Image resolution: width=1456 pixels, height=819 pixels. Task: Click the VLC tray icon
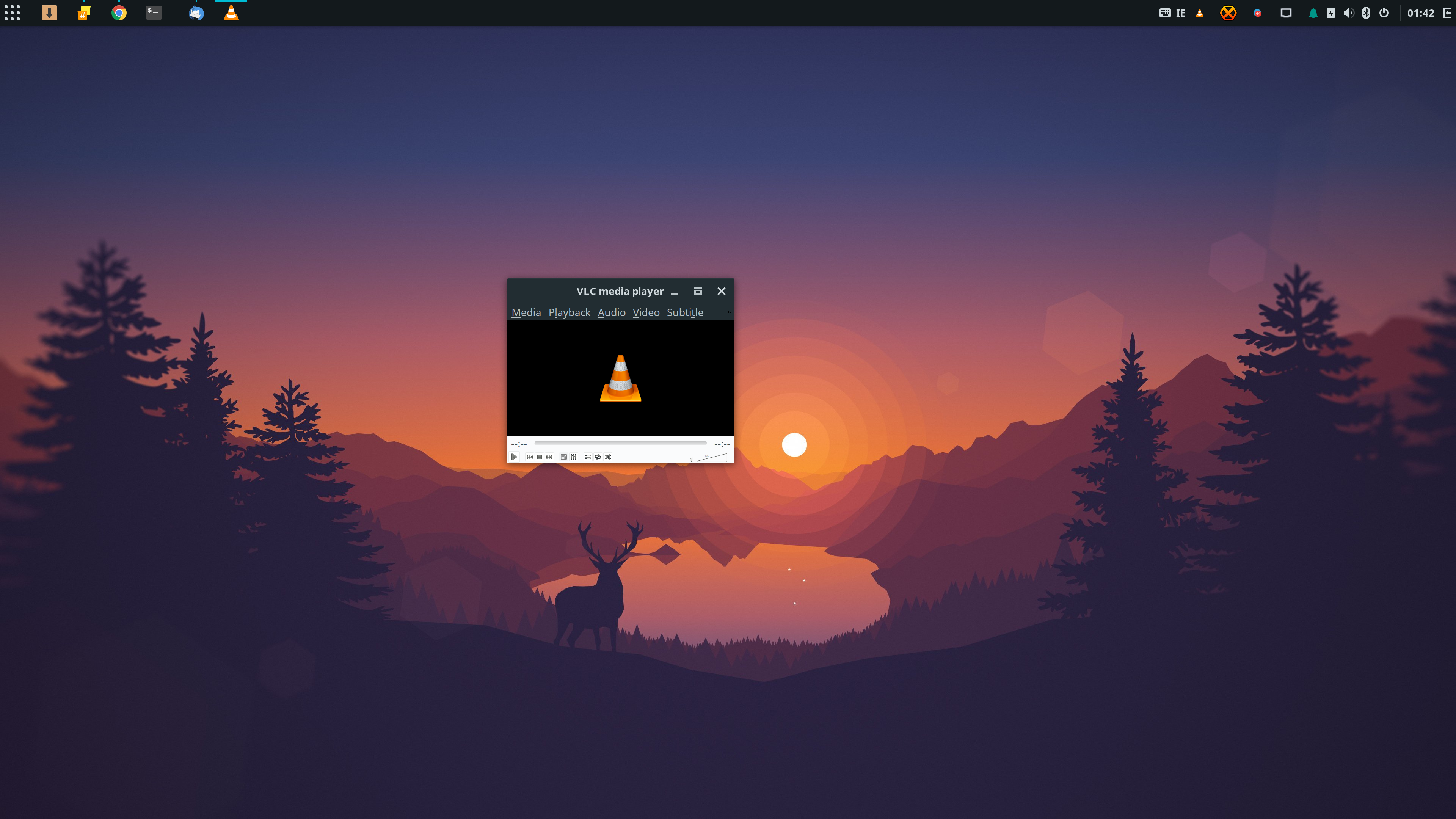click(1199, 13)
